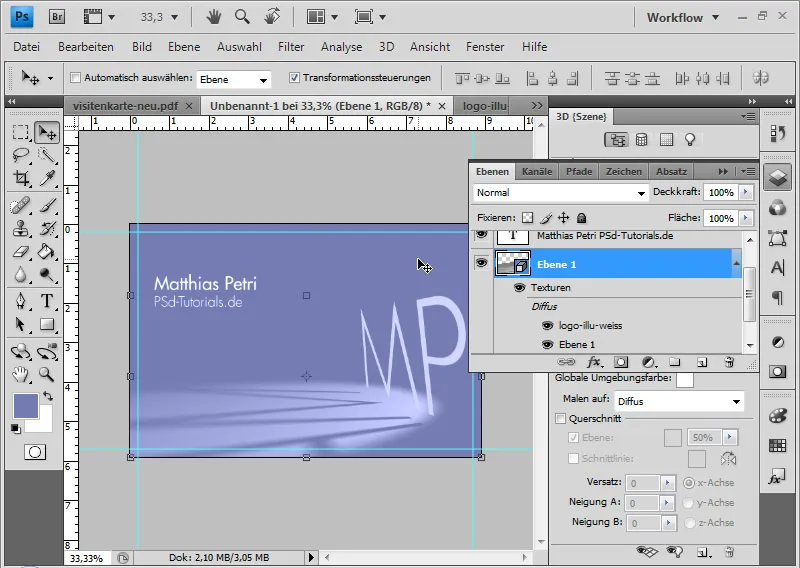Select the Rectangular Marquee tool
Viewport: 800px width, 568px height.
(x=20, y=132)
